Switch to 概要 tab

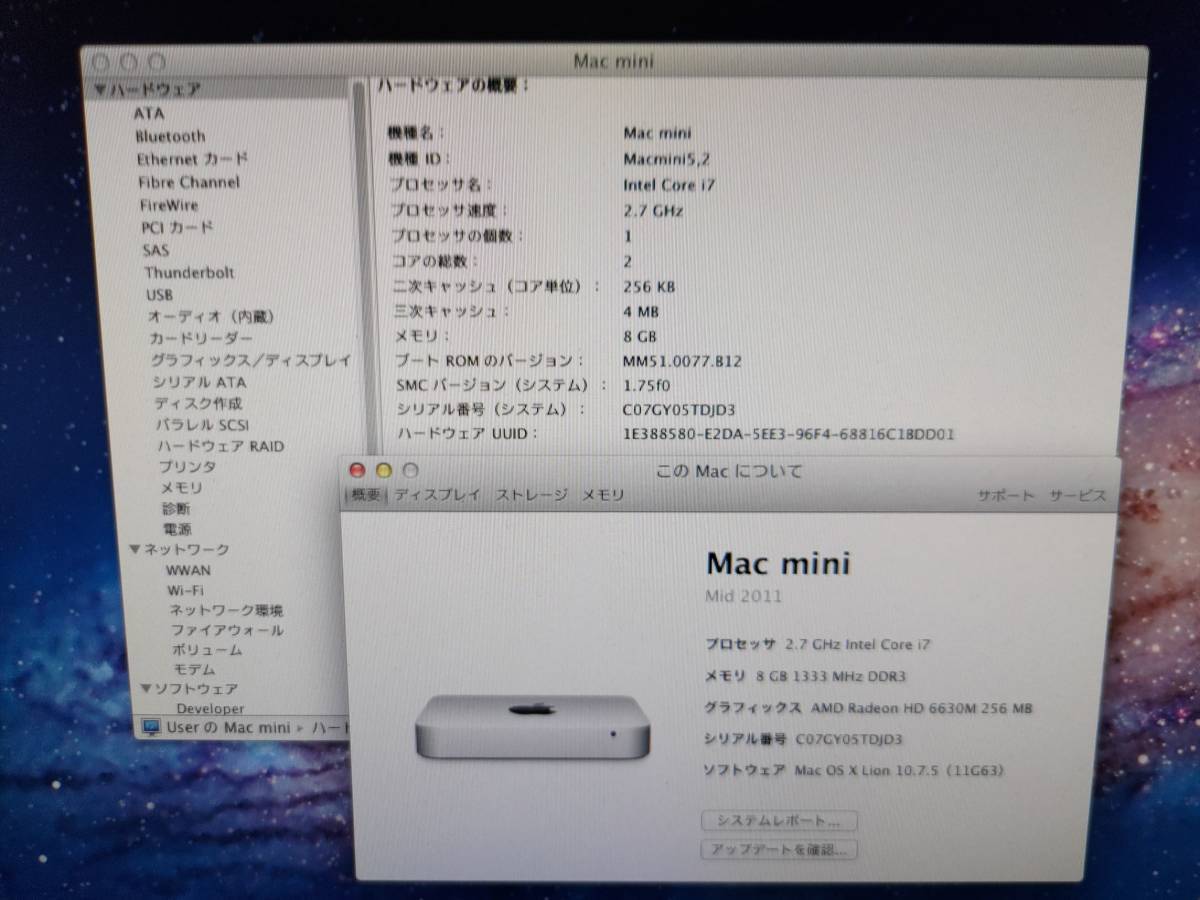(364, 495)
